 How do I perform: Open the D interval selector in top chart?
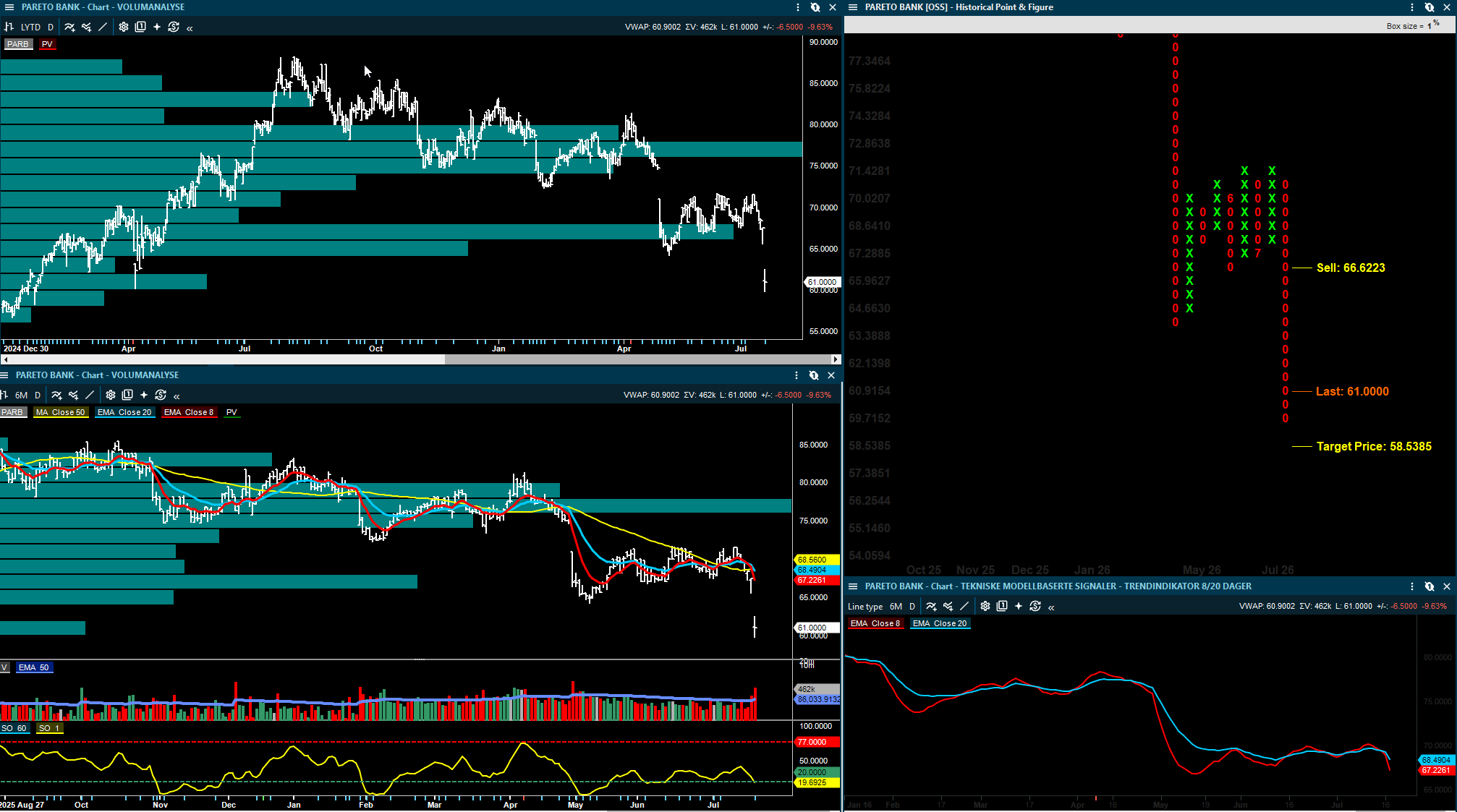pyautogui.click(x=51, y=27)
